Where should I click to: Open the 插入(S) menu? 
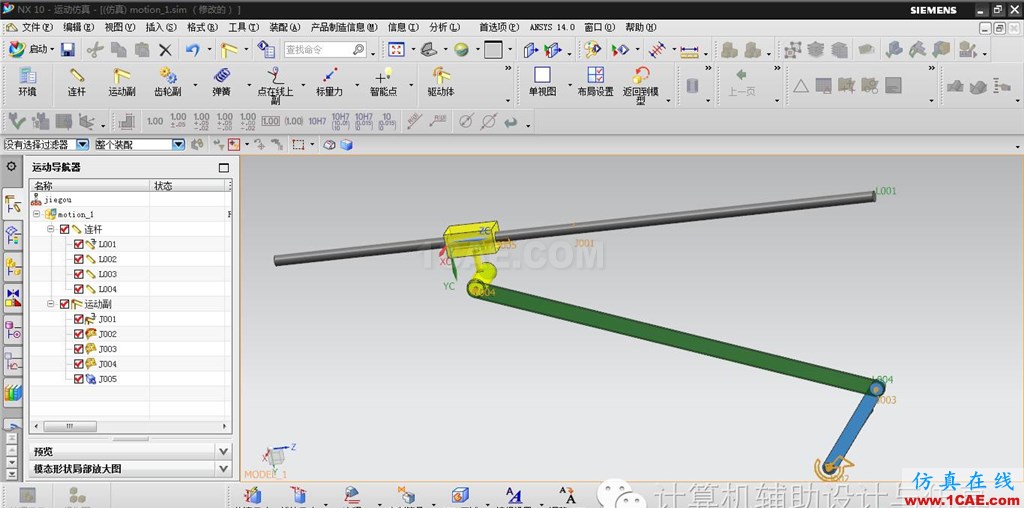point(161,27)
